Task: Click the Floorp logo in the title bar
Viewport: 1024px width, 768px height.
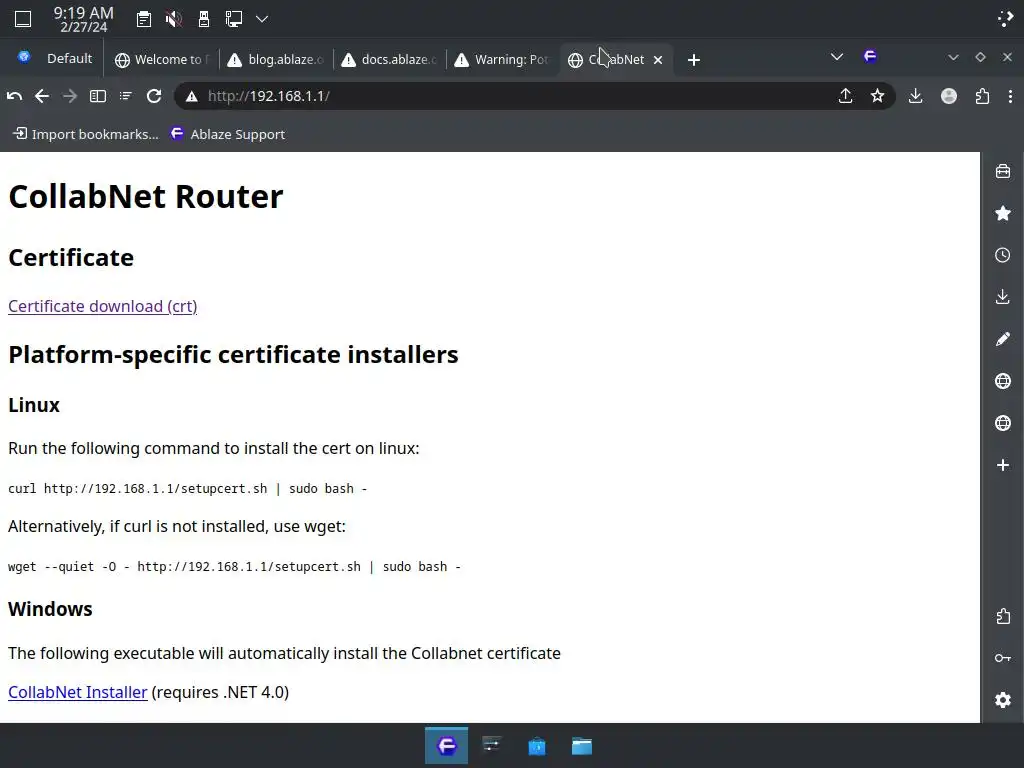Action: (870, 57)
